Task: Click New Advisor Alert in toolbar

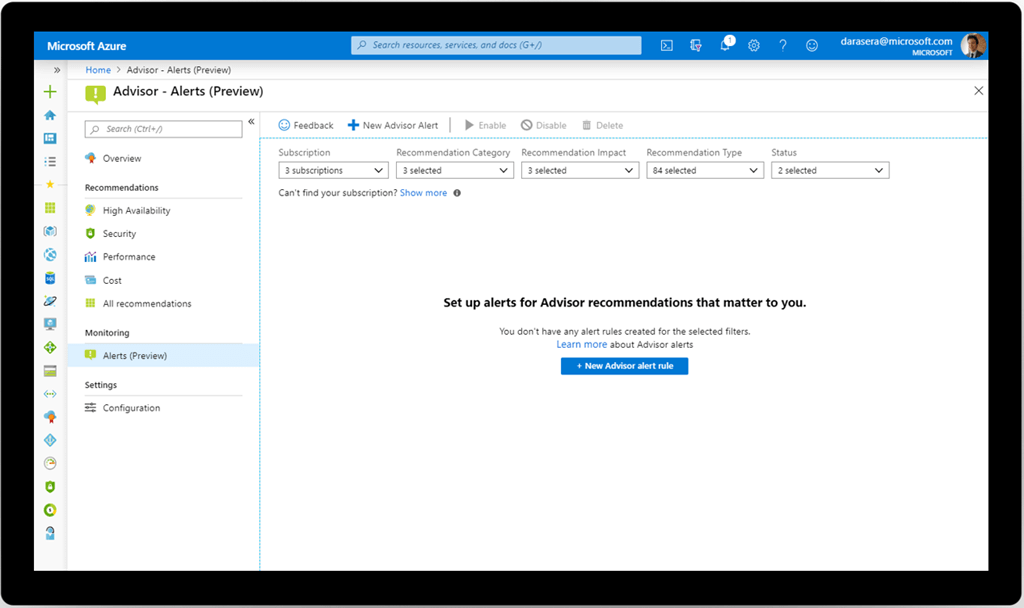Action: click(392, 125)
